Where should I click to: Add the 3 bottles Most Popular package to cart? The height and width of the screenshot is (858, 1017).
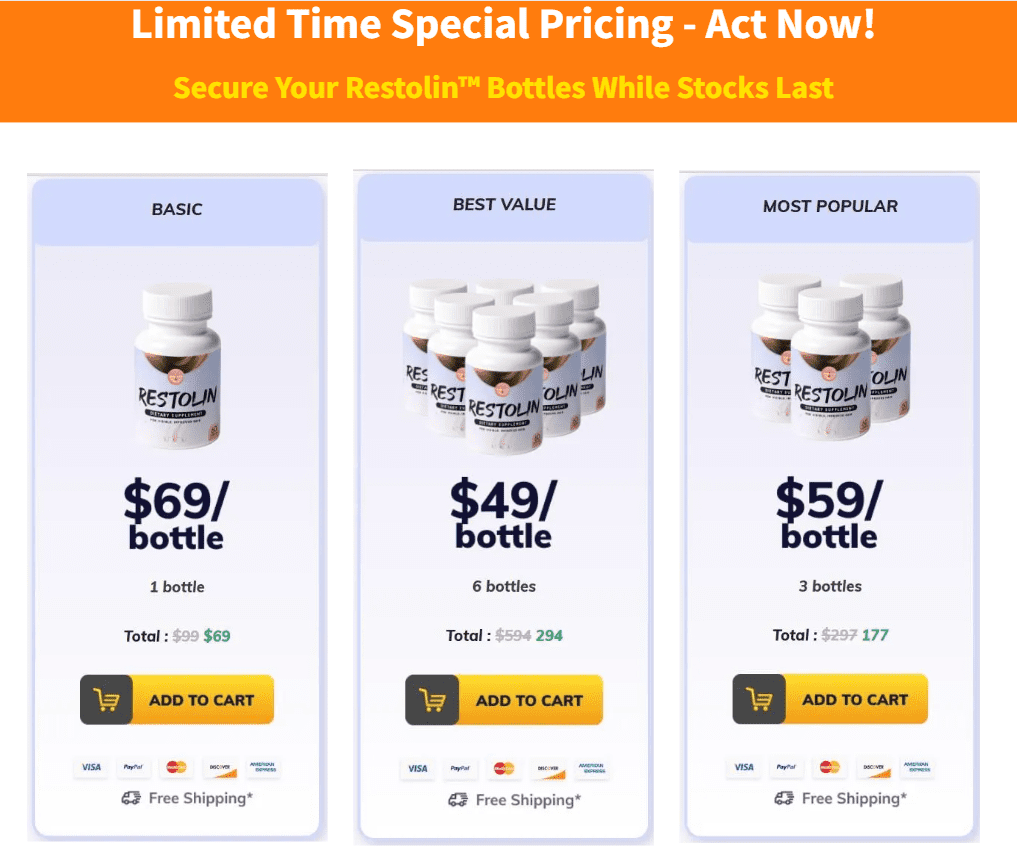(x=830, y=699)
